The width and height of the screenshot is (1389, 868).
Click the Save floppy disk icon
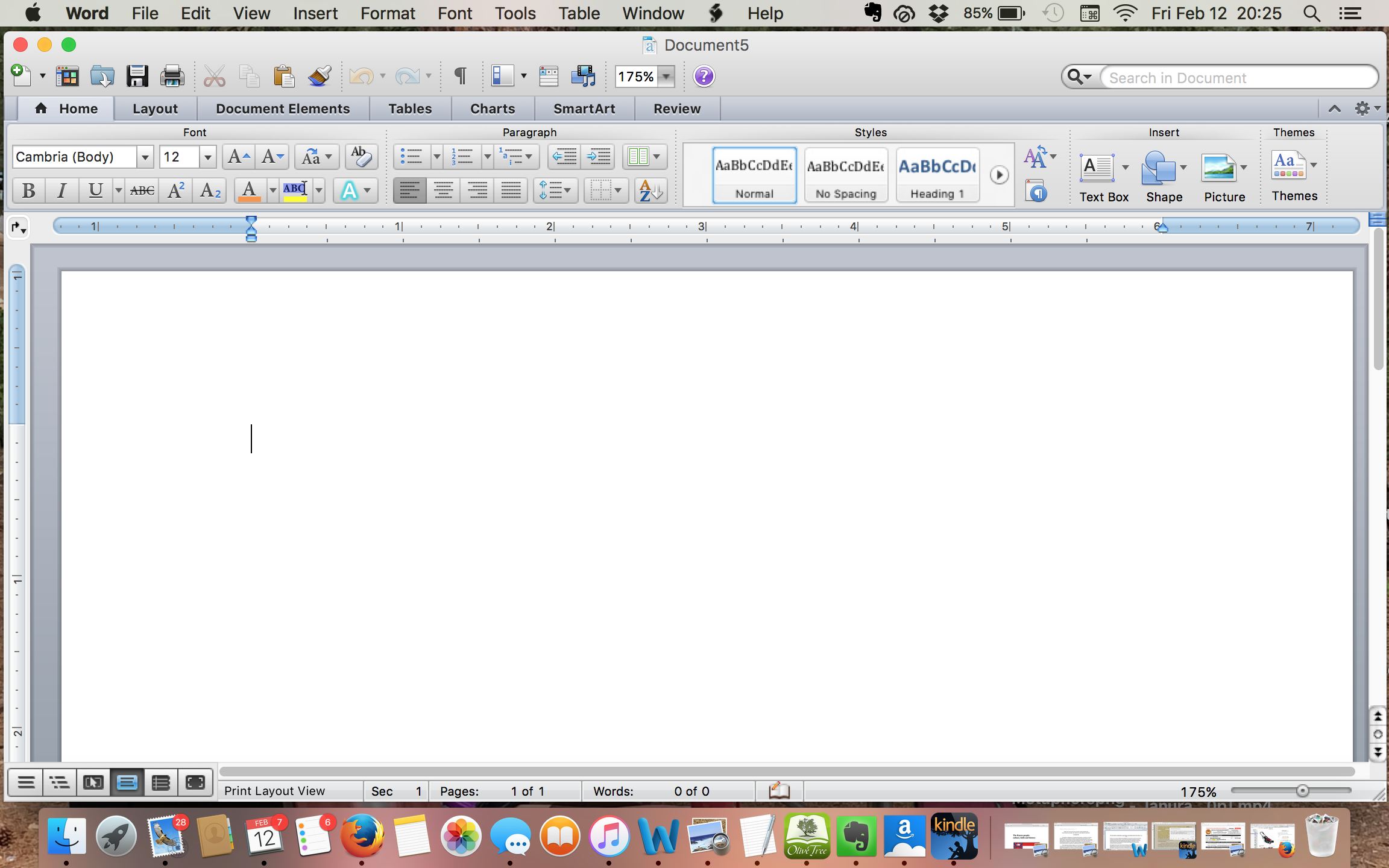tap(137, 77)
